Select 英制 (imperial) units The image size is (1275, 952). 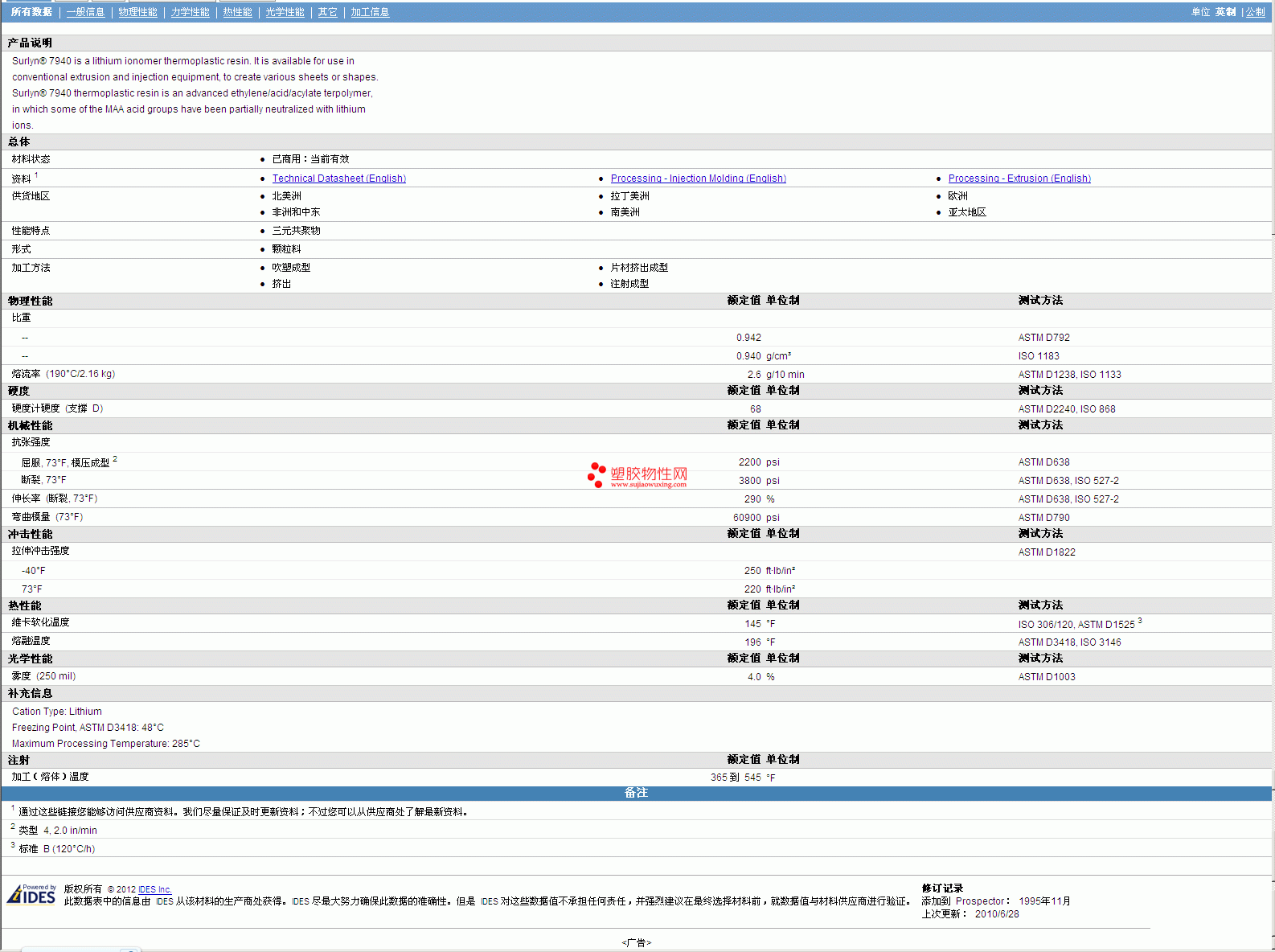tap(1225, 12)
